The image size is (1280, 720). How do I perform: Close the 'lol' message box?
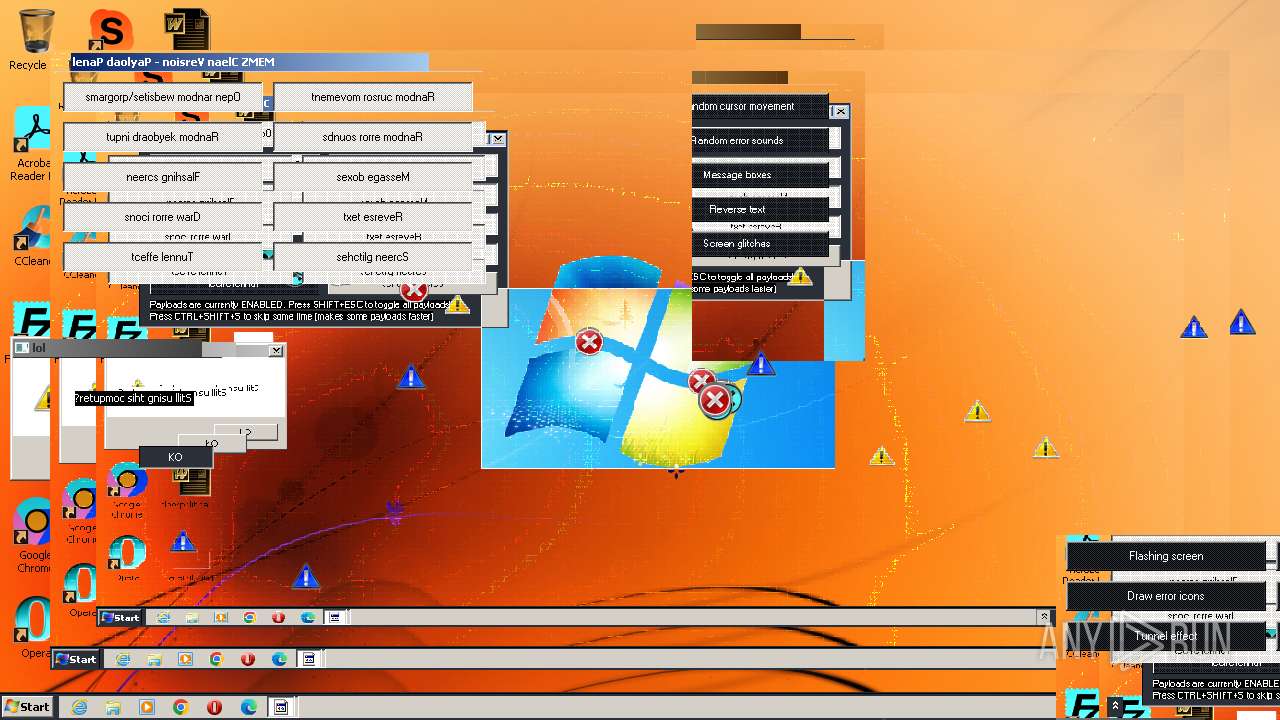click(276, 350)
